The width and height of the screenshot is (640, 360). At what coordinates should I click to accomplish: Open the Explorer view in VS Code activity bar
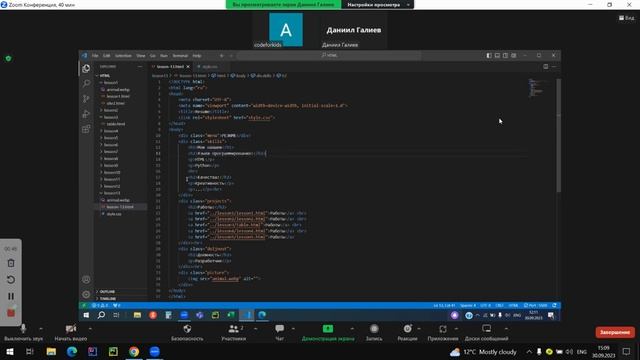[x=86, y=69]
